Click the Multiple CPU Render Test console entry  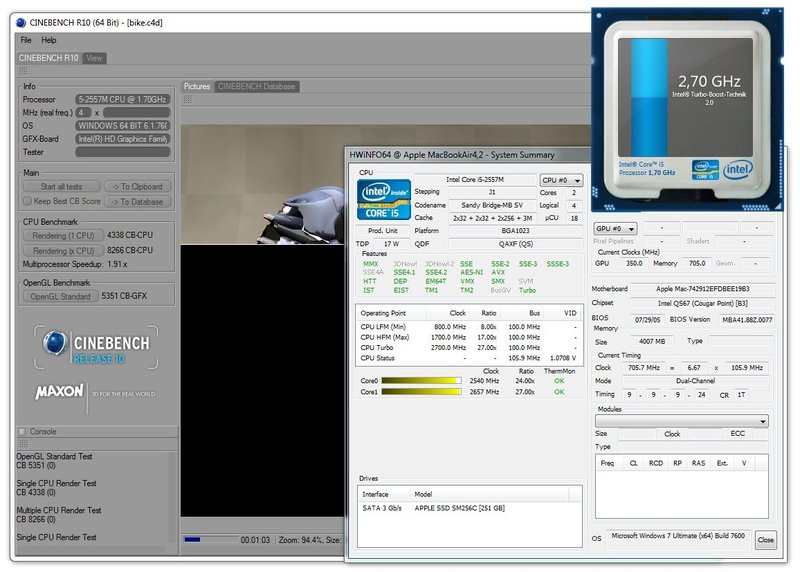click(59, 515)
